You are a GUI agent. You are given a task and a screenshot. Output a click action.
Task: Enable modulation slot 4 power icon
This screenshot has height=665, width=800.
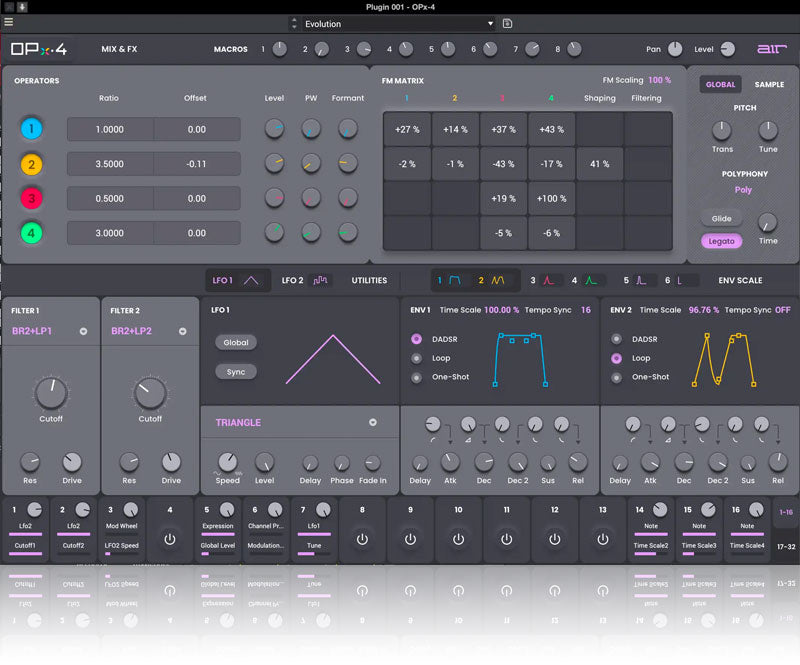tap(170, 539)
